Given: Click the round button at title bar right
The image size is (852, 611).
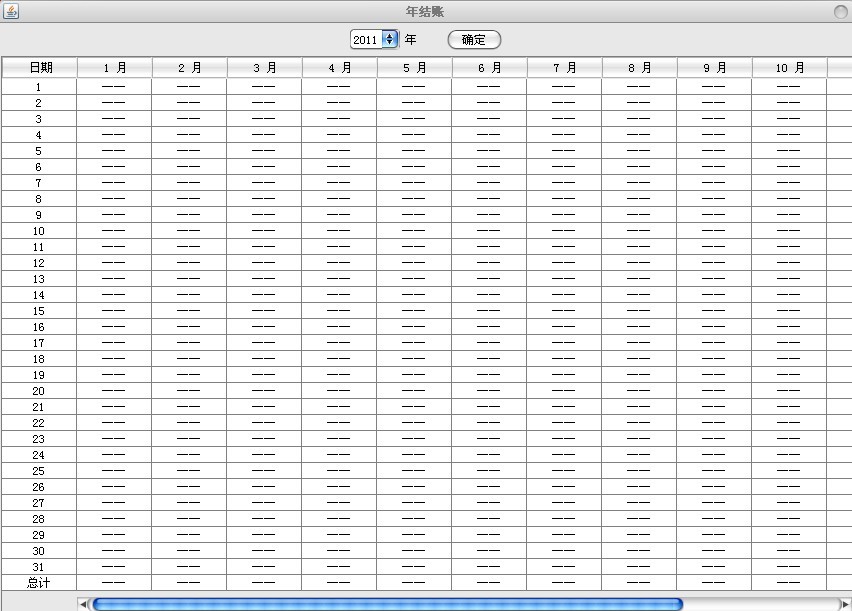Looking at the screenshot, I should point(841,11).
